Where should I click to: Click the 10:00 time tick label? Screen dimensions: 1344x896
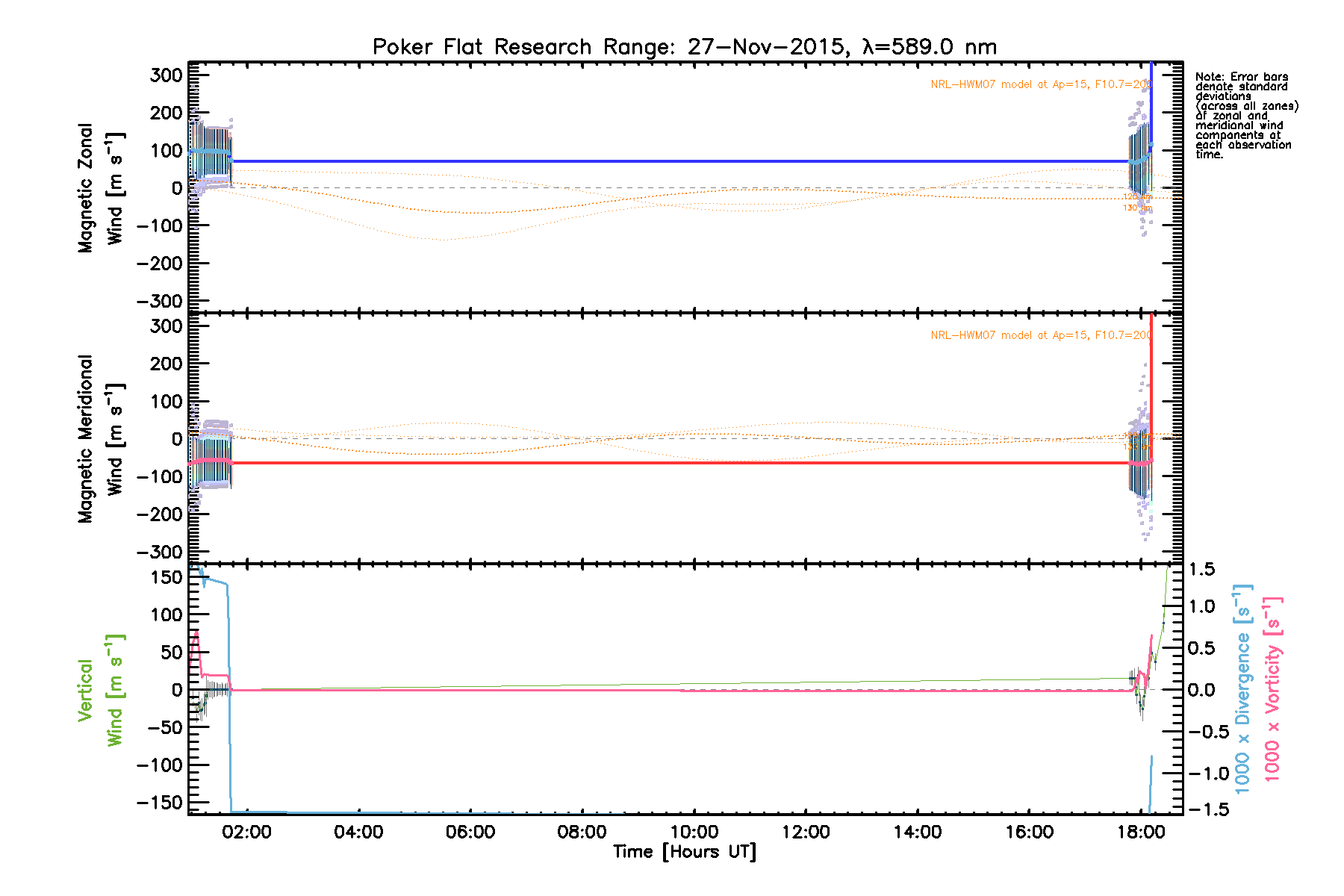694,833
